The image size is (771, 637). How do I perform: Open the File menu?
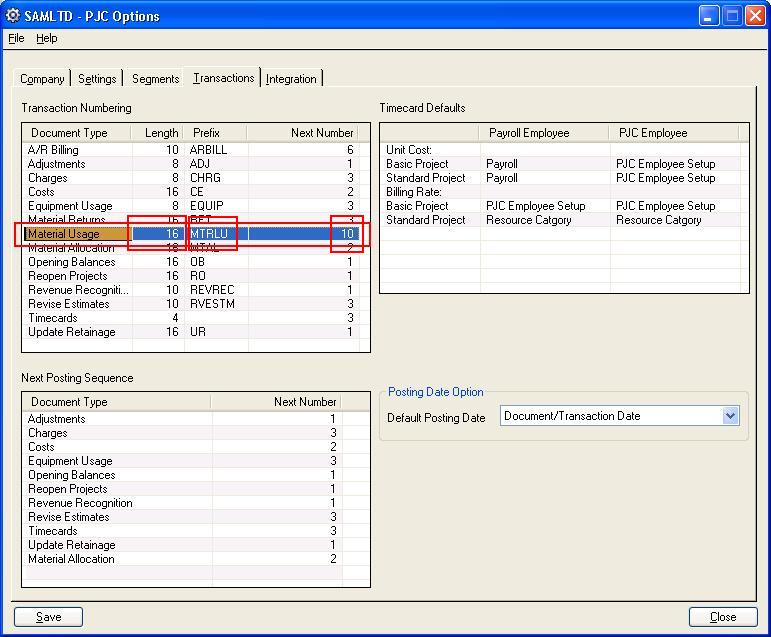coord(16,38)
